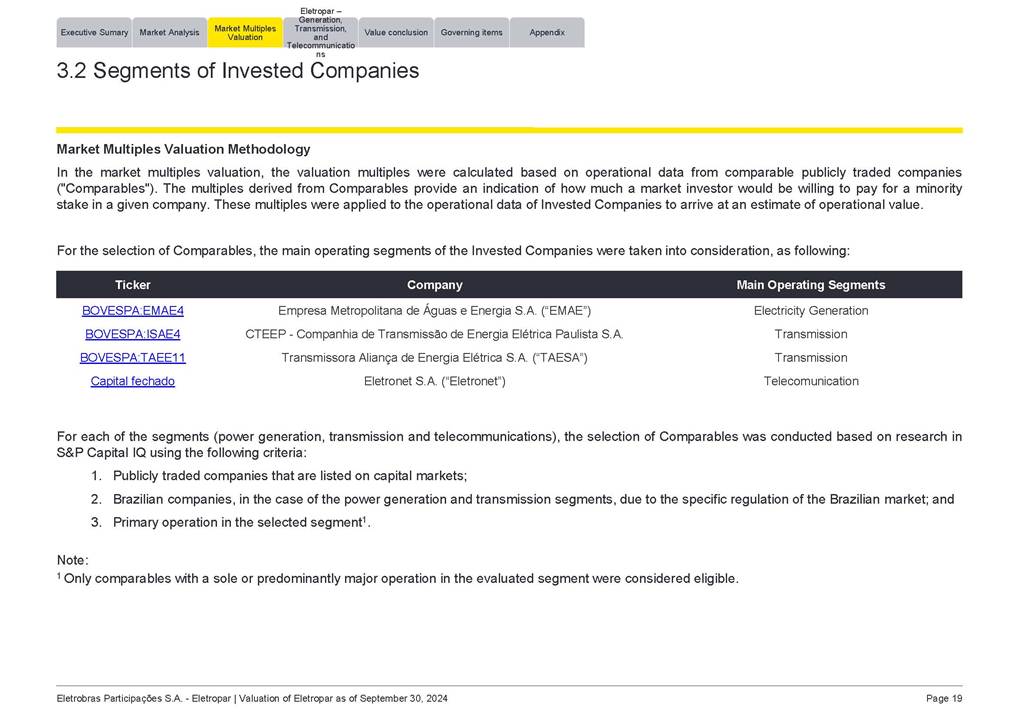Click the Page 19 number in footer
Image resolution: width=1019 pixels, height=720 pixels.
[944, 698]
